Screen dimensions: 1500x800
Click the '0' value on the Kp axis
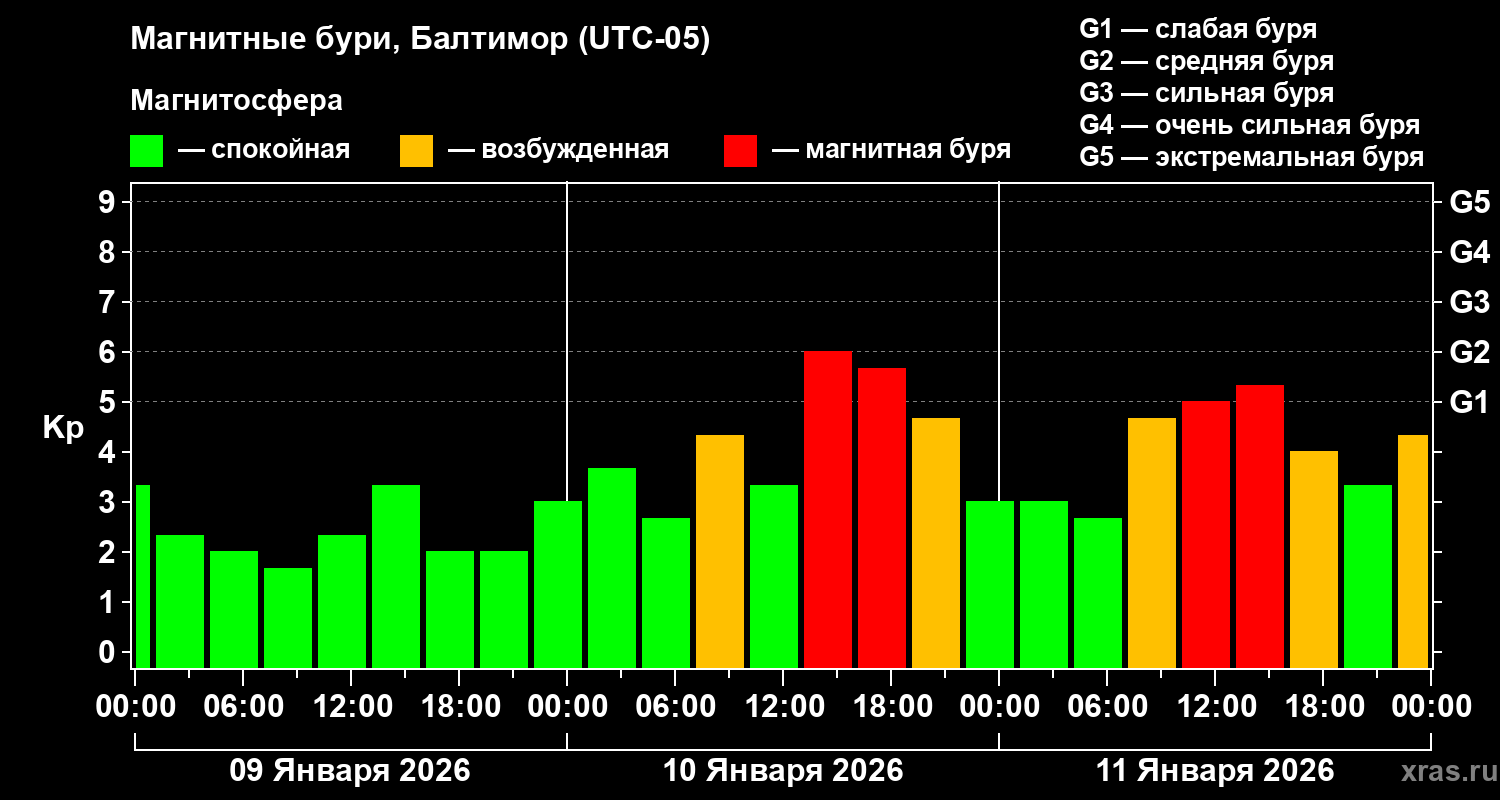tap(109, 652)
